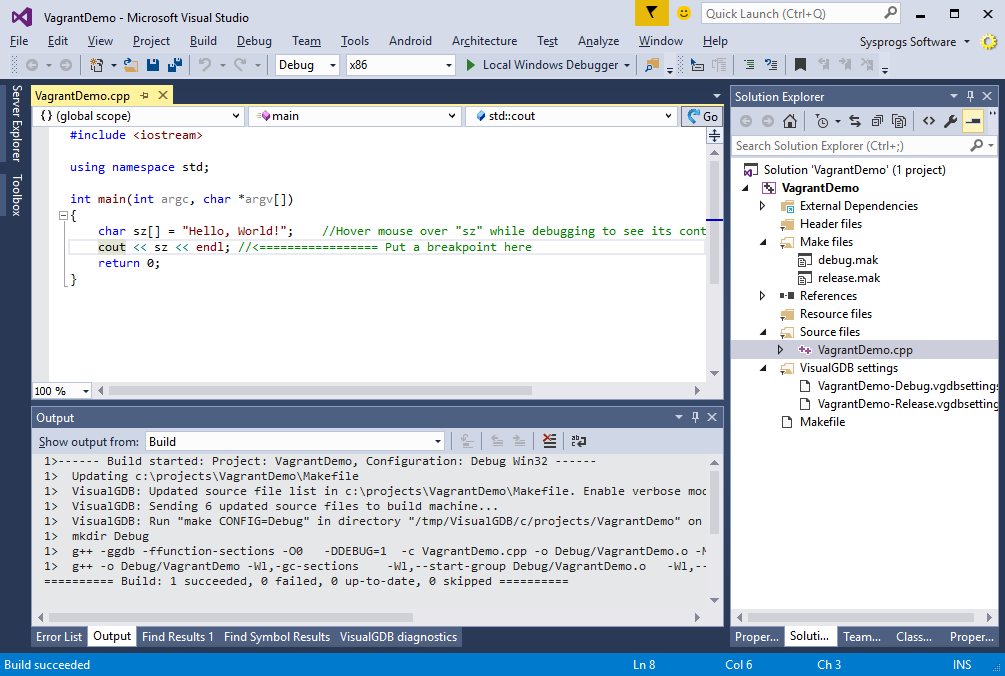Image resolution: width=1005 pixels, height=676 pixels.
Task: Start debugging with the green play icon
Action: tap(471, 65)
